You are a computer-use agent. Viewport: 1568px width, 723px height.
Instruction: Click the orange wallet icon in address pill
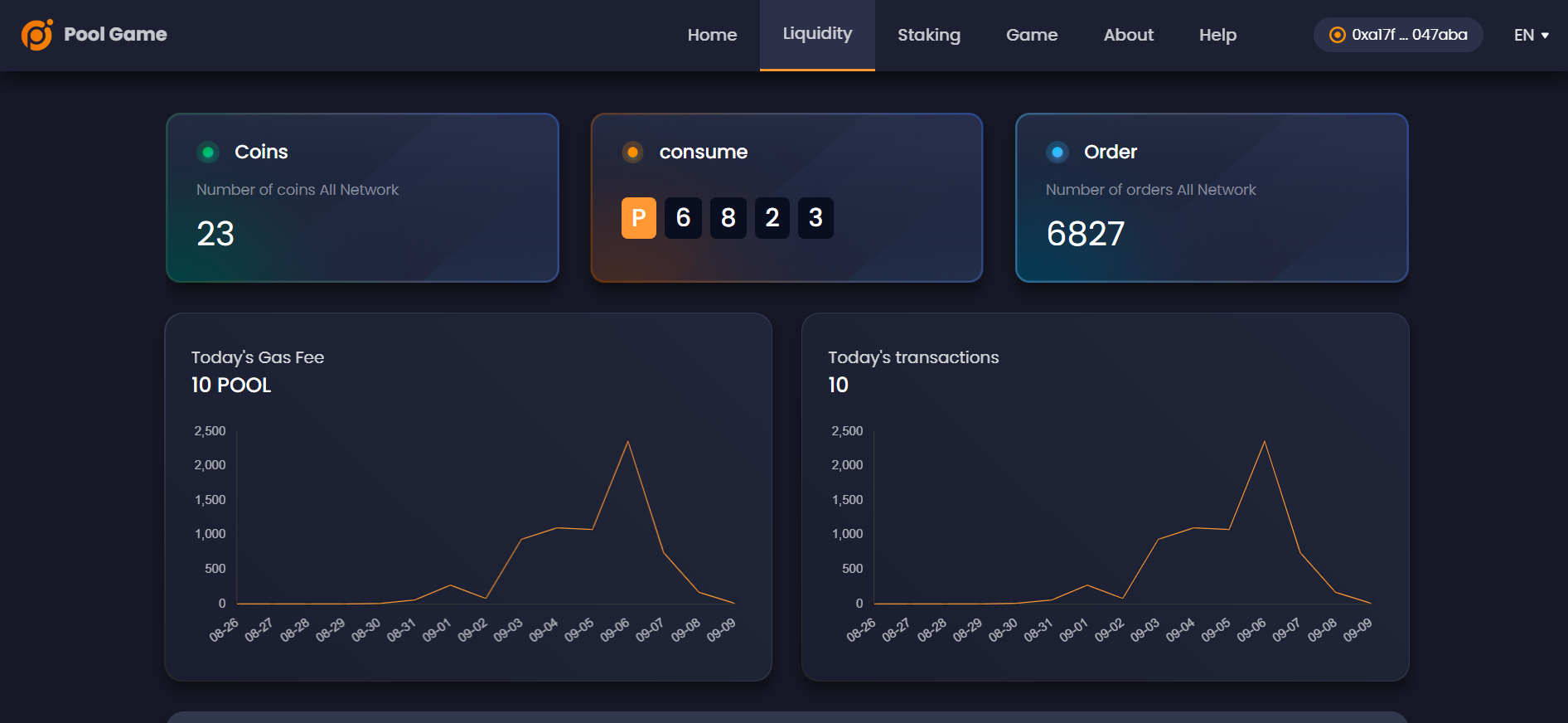(x=1337, y=35)
